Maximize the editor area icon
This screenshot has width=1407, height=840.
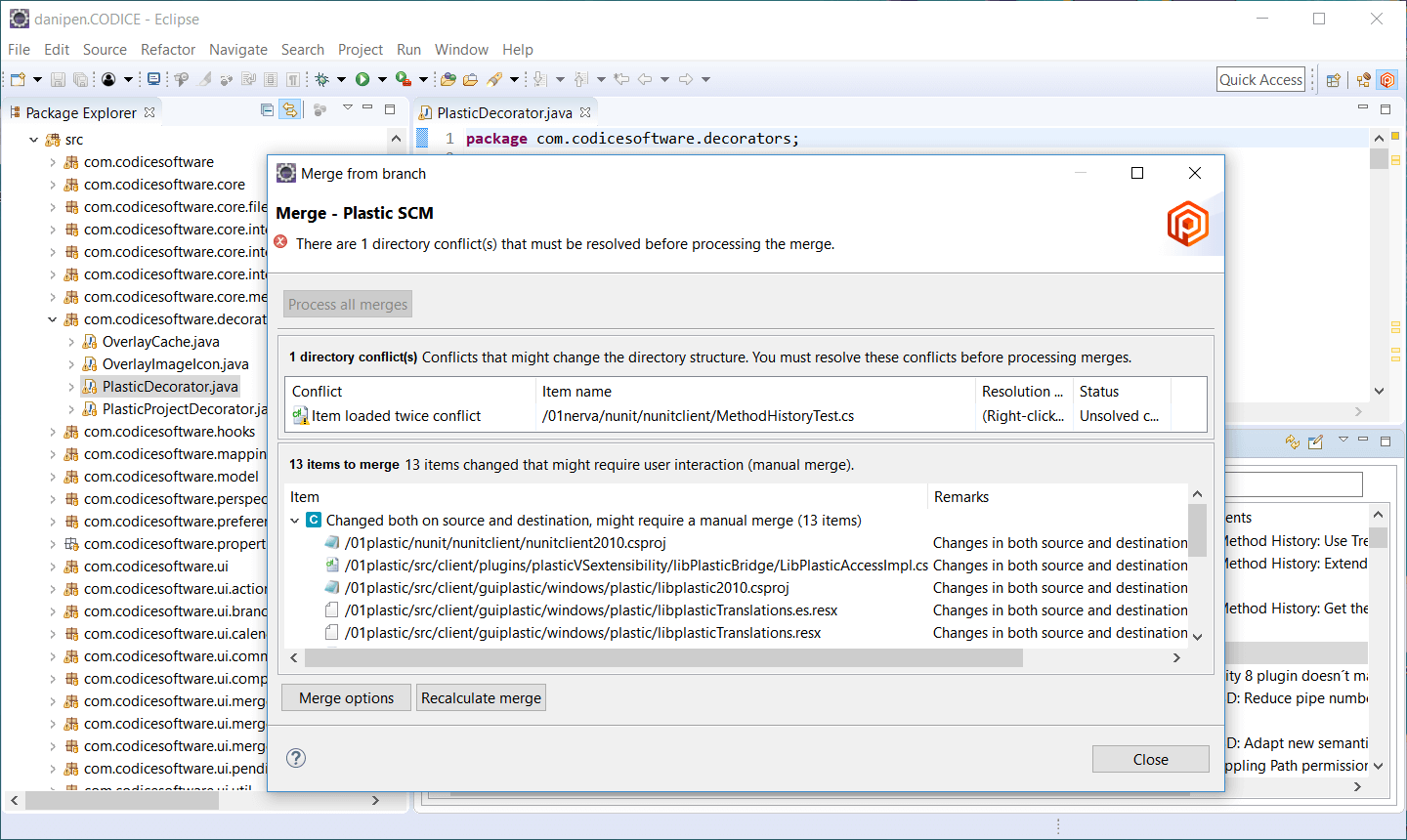tap(1386, 108)
